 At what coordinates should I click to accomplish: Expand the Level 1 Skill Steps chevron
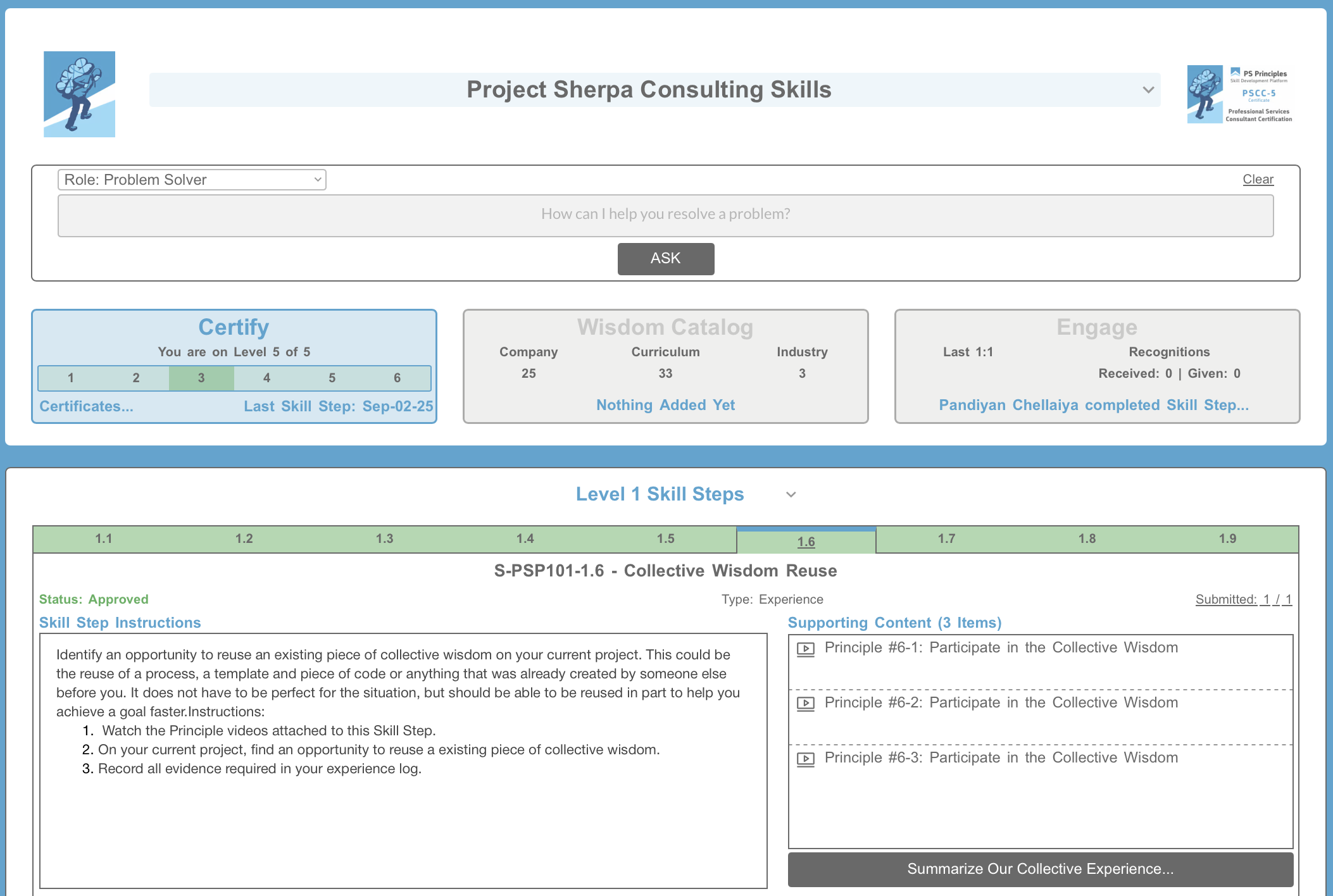pos(791,495)
